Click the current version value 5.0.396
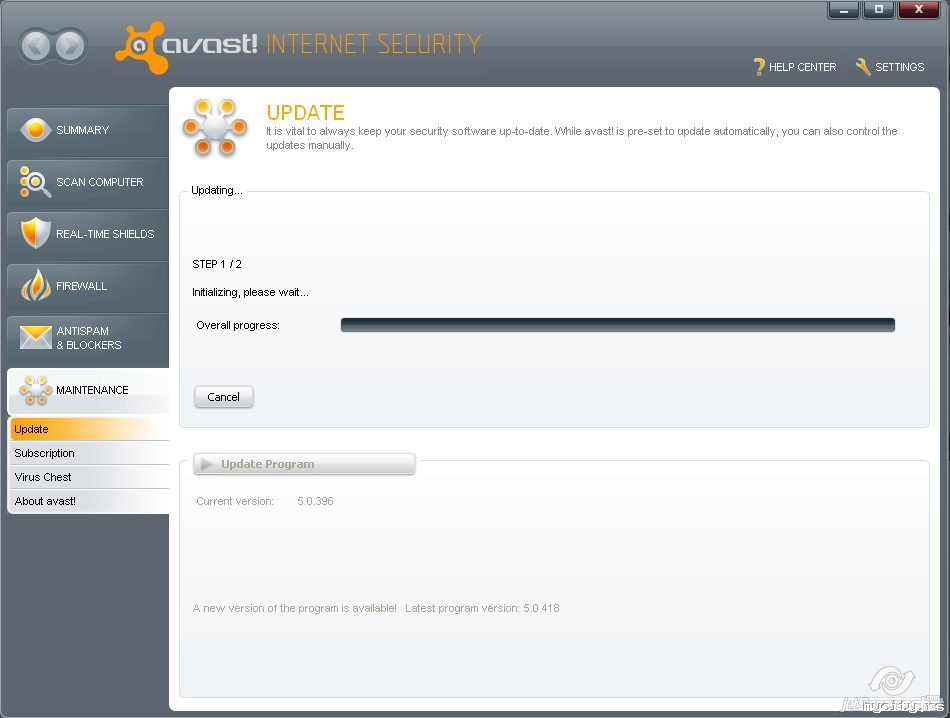Image resolution: width=950 pixels, height=718 pixels. click(315, 501)
